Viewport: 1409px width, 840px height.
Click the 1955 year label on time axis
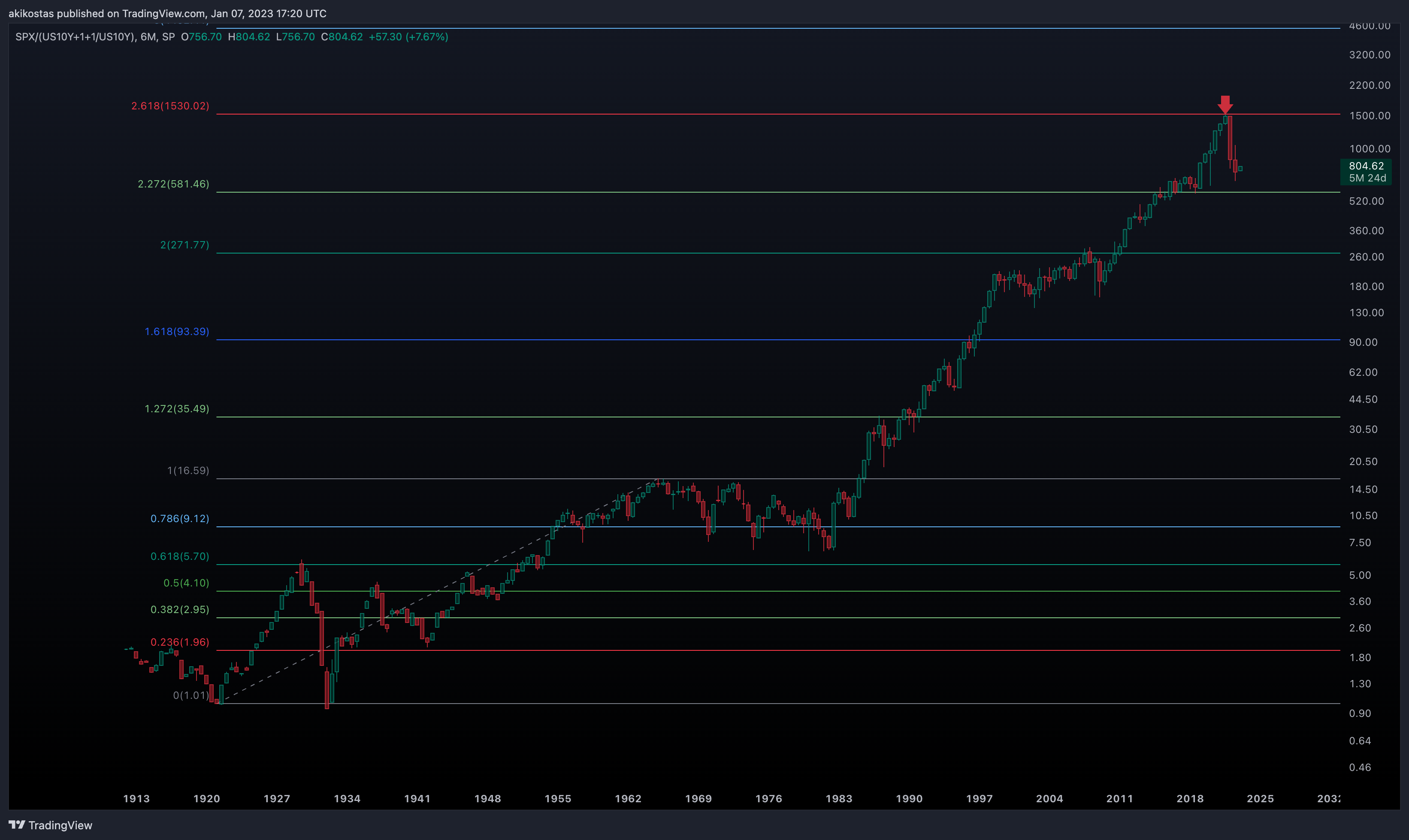(x=558, y=799)
